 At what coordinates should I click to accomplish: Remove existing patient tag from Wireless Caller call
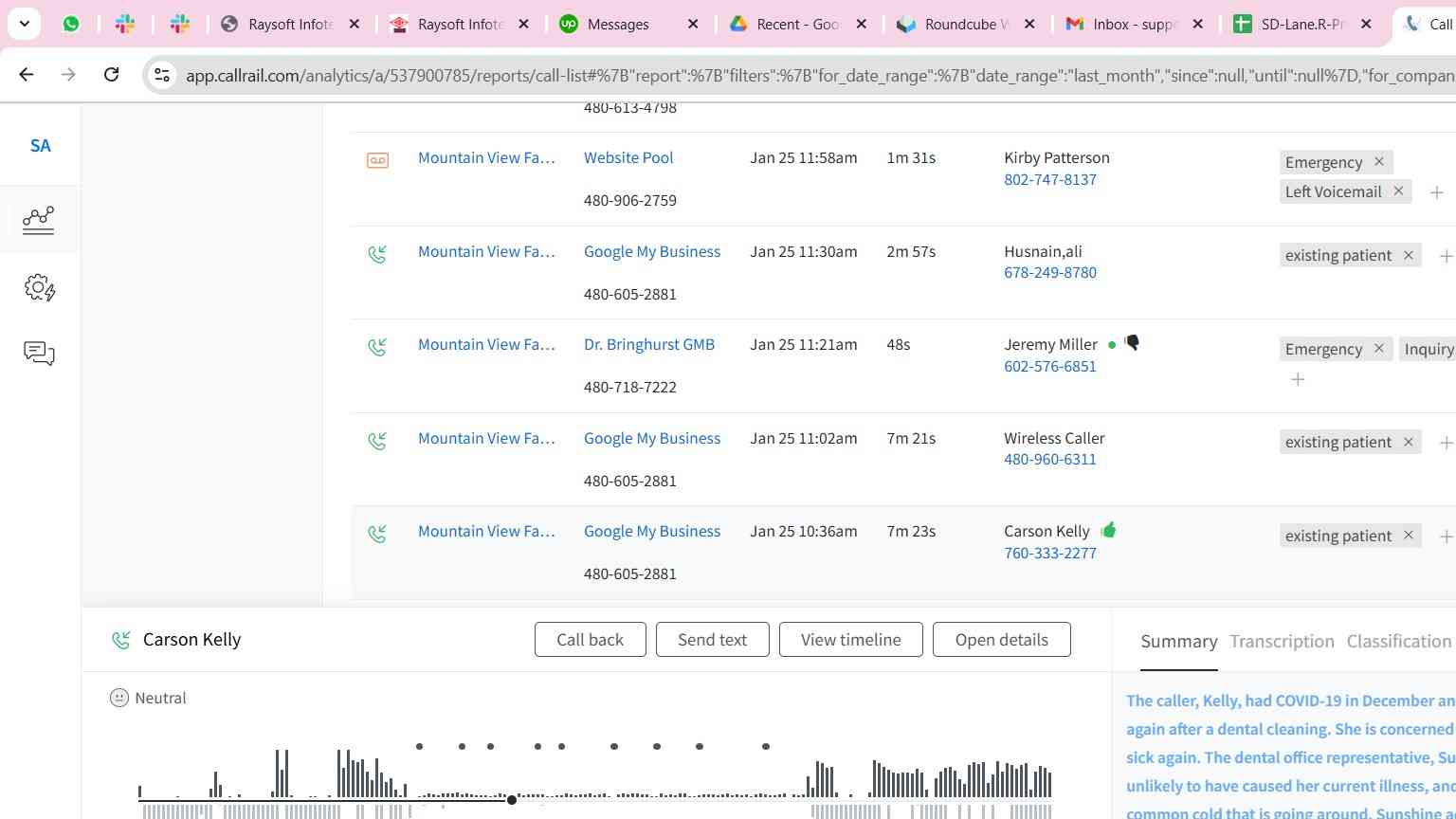[x=1409, y=442]
